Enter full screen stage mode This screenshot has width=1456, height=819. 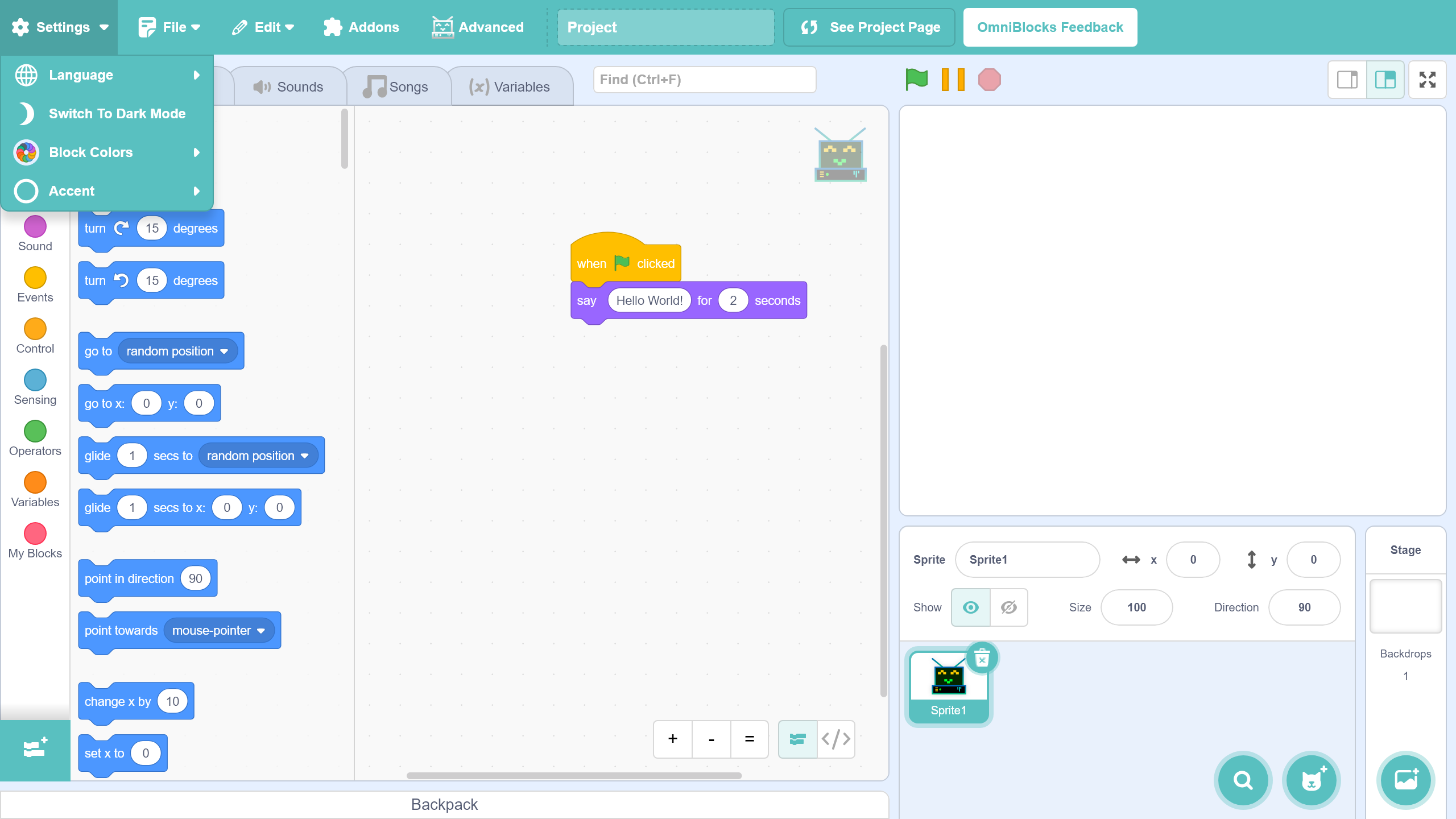pyautogui.click(x=1427, y=80)
